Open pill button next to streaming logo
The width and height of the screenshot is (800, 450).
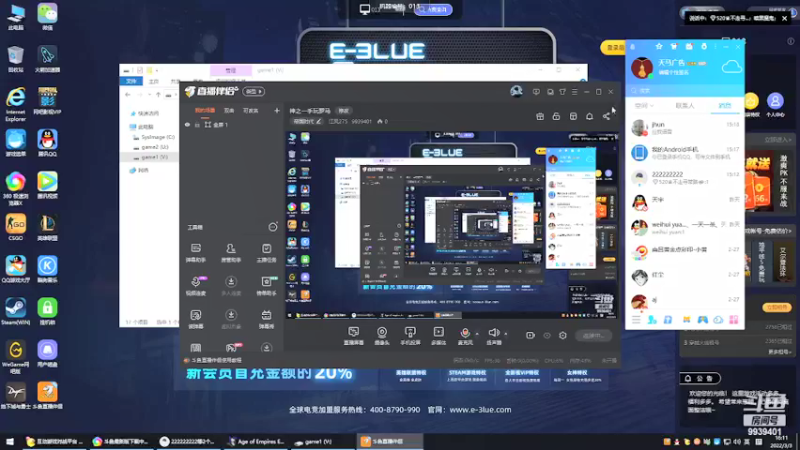coord(254,91)
